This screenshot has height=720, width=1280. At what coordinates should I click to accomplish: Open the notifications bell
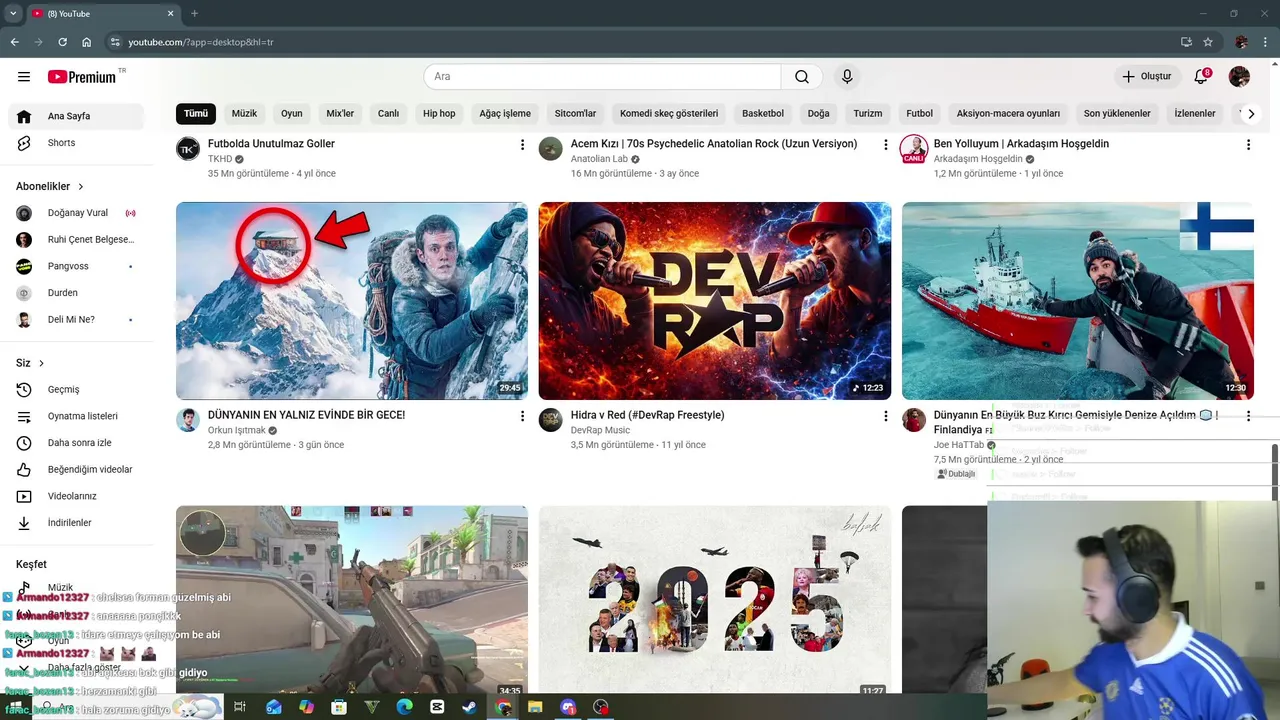(x=1202, y=77)
